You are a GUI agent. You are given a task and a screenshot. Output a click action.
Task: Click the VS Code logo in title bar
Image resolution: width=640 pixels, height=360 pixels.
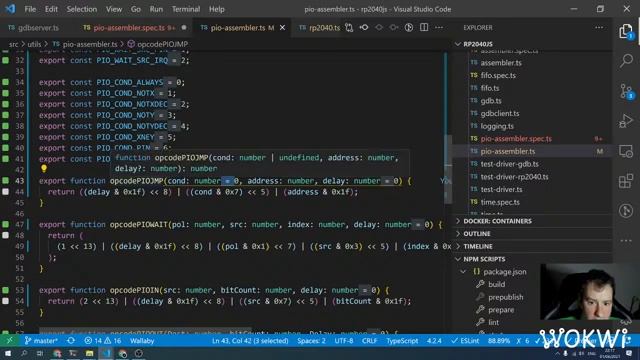pyautogui.click(x=10, y=9)
